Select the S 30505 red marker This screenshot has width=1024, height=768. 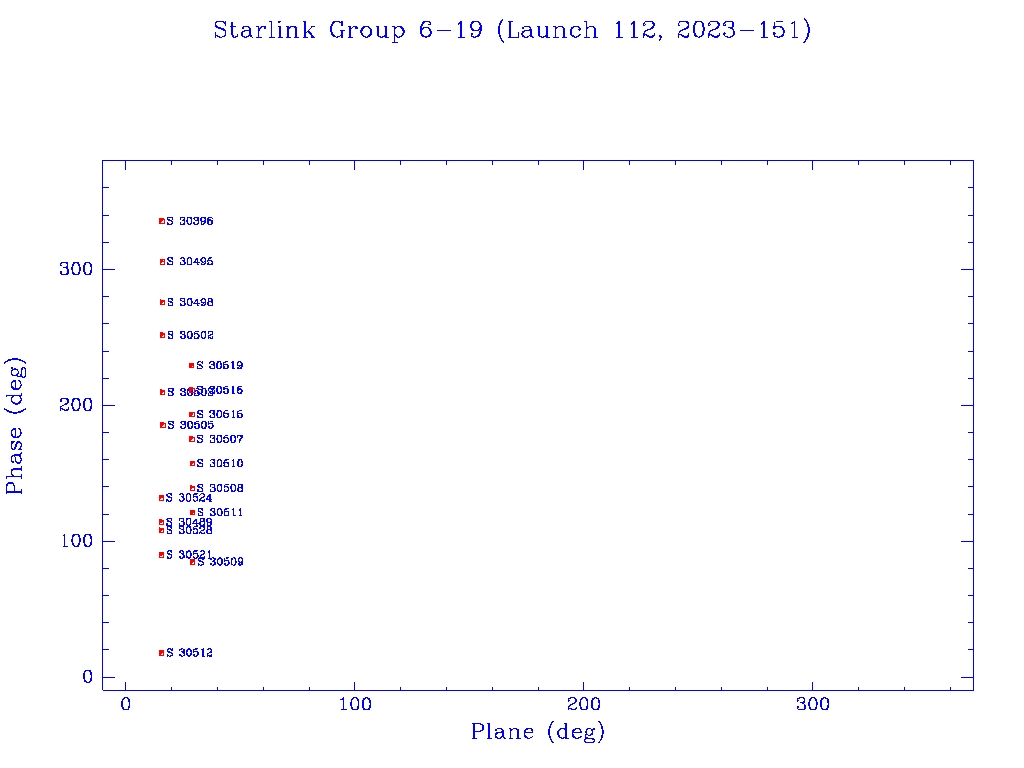coord(161,425)
